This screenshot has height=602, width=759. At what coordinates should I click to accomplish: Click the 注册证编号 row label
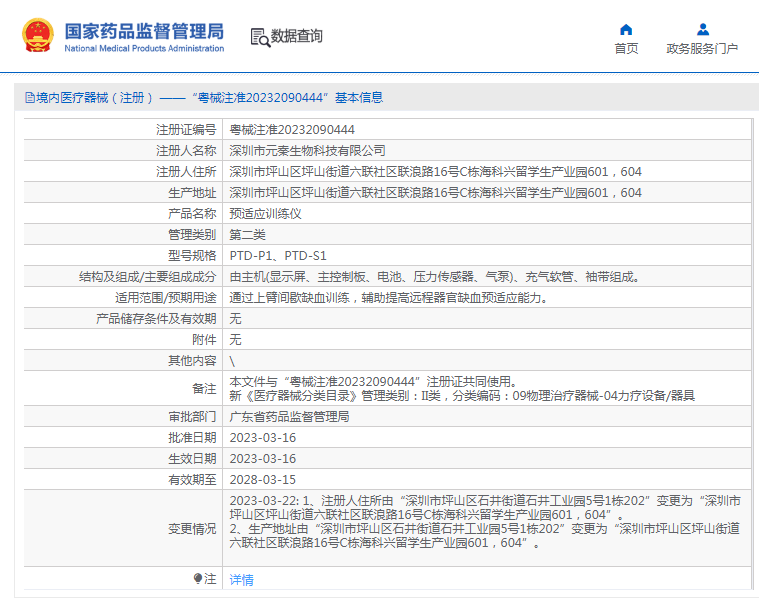click(x=186, y=130)
